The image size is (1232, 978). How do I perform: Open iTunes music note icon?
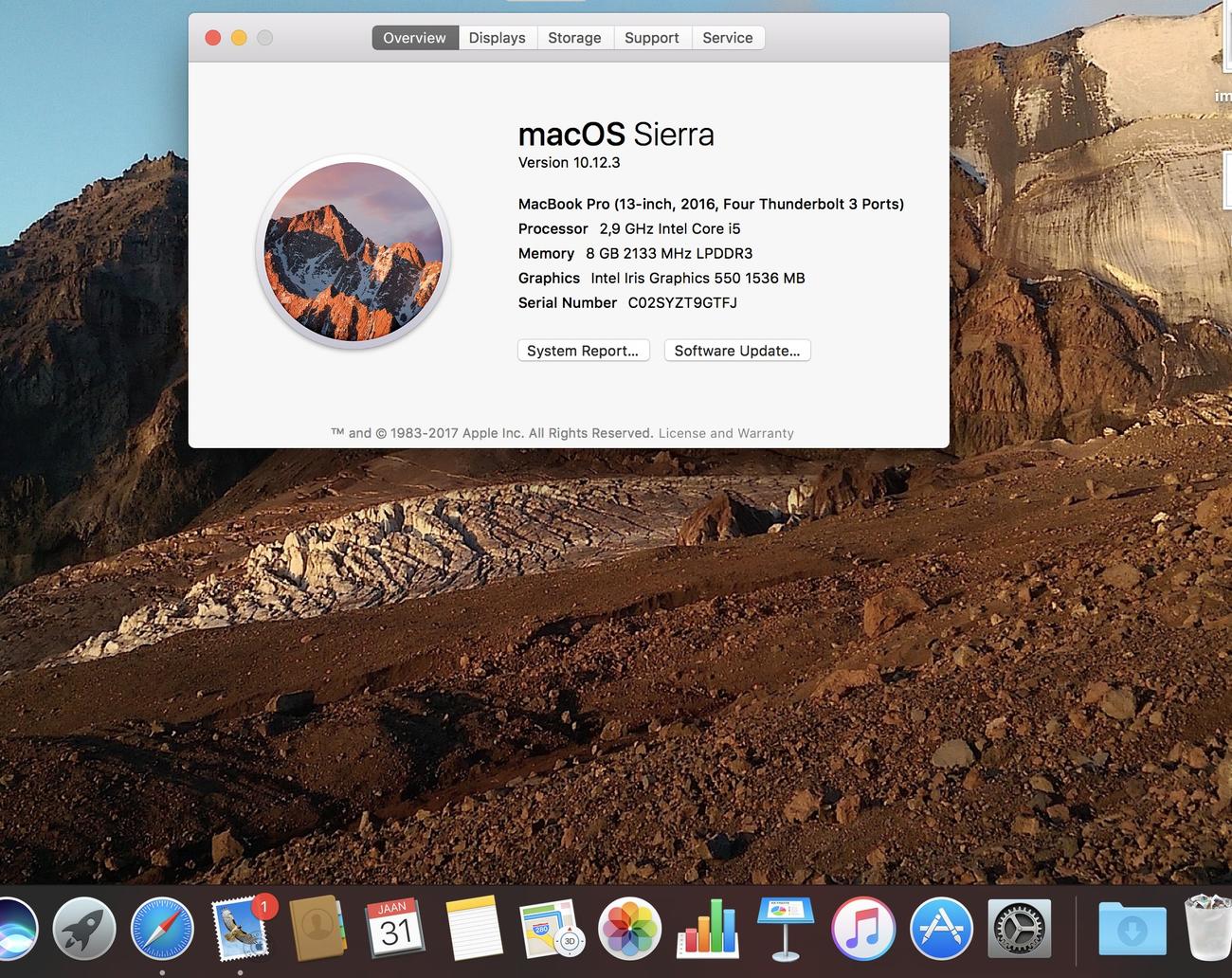pos(862,929)
